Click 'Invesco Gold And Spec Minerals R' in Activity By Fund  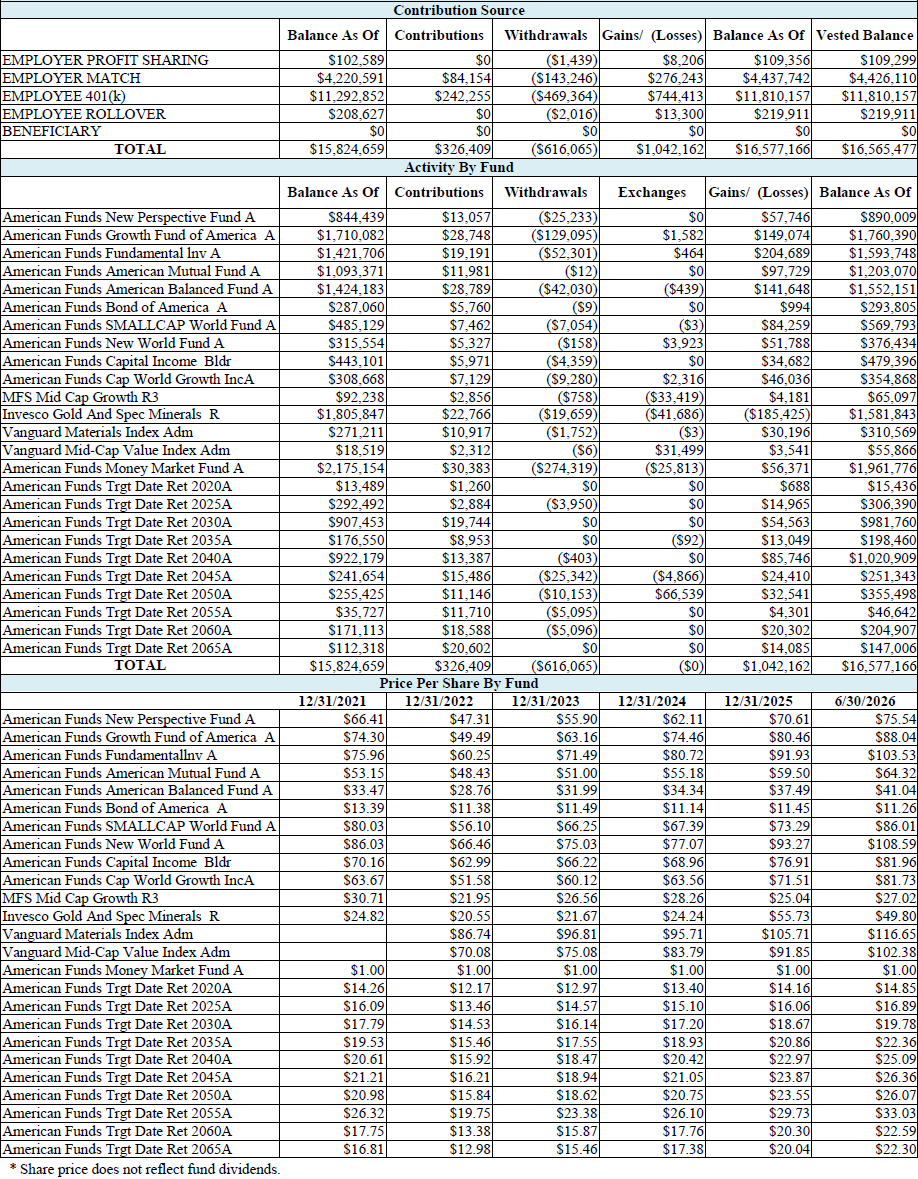(111, 414)
